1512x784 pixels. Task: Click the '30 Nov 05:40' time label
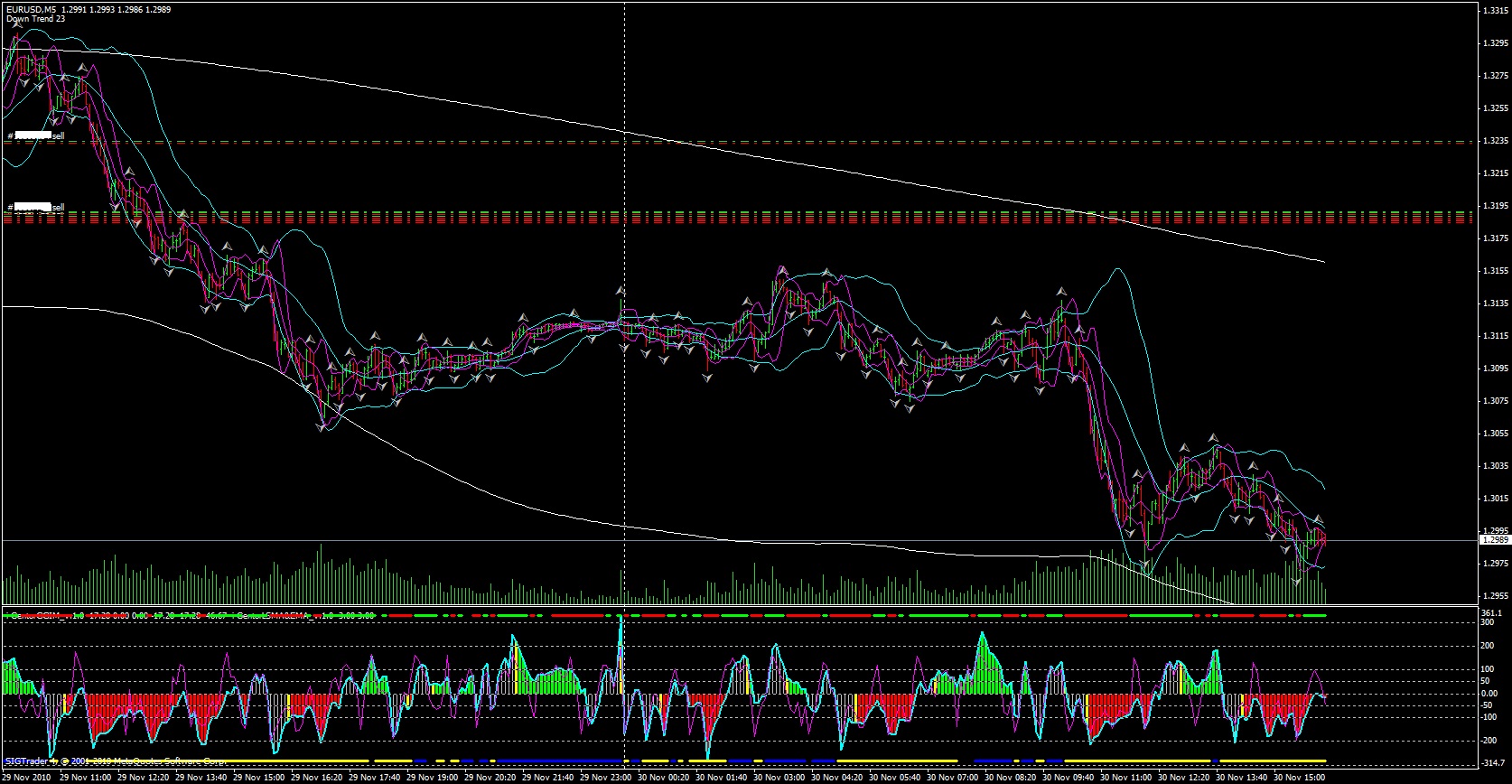pyautogui.click(x=895, y=777)
